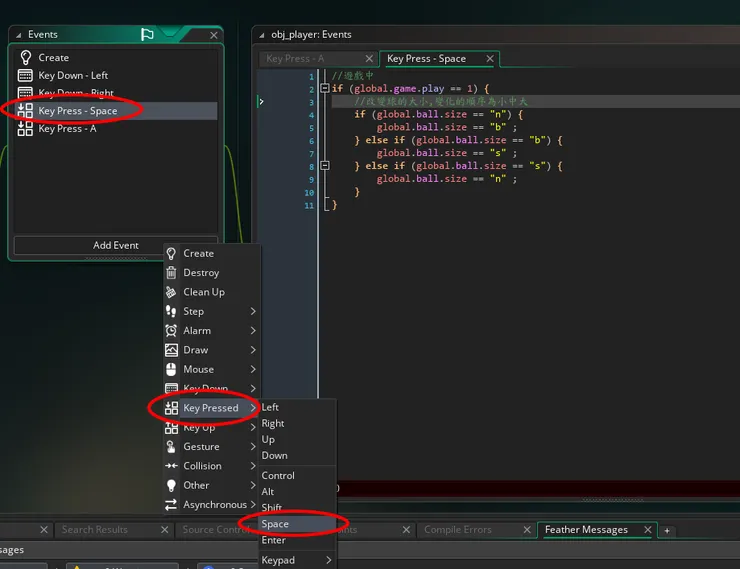Open the Collision submenu arrow
Screen dimensions: 740x569
coord(253,466)
